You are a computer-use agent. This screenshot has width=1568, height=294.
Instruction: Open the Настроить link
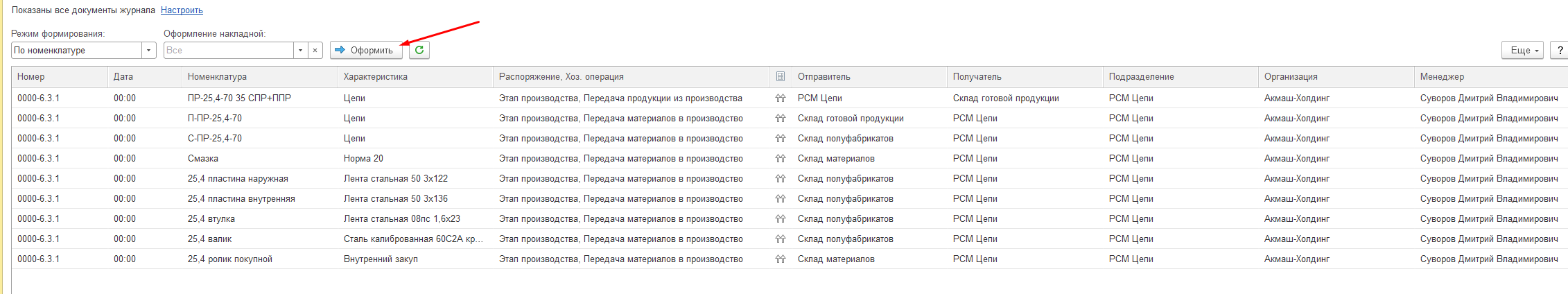[x=182, y=10]
